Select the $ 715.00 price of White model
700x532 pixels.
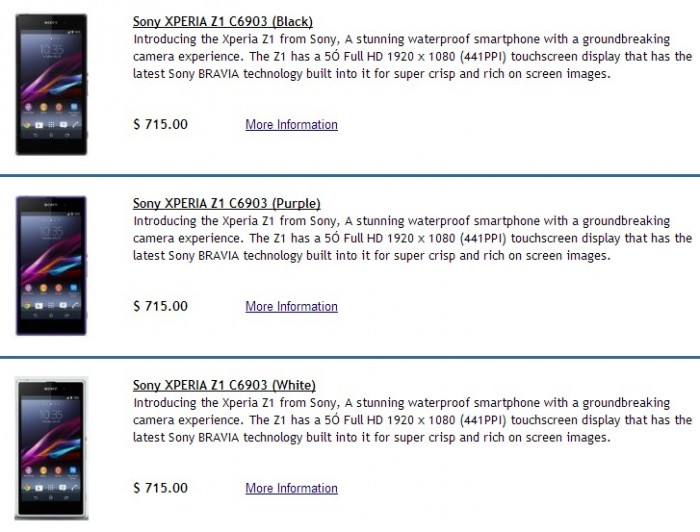pos(160,488)
